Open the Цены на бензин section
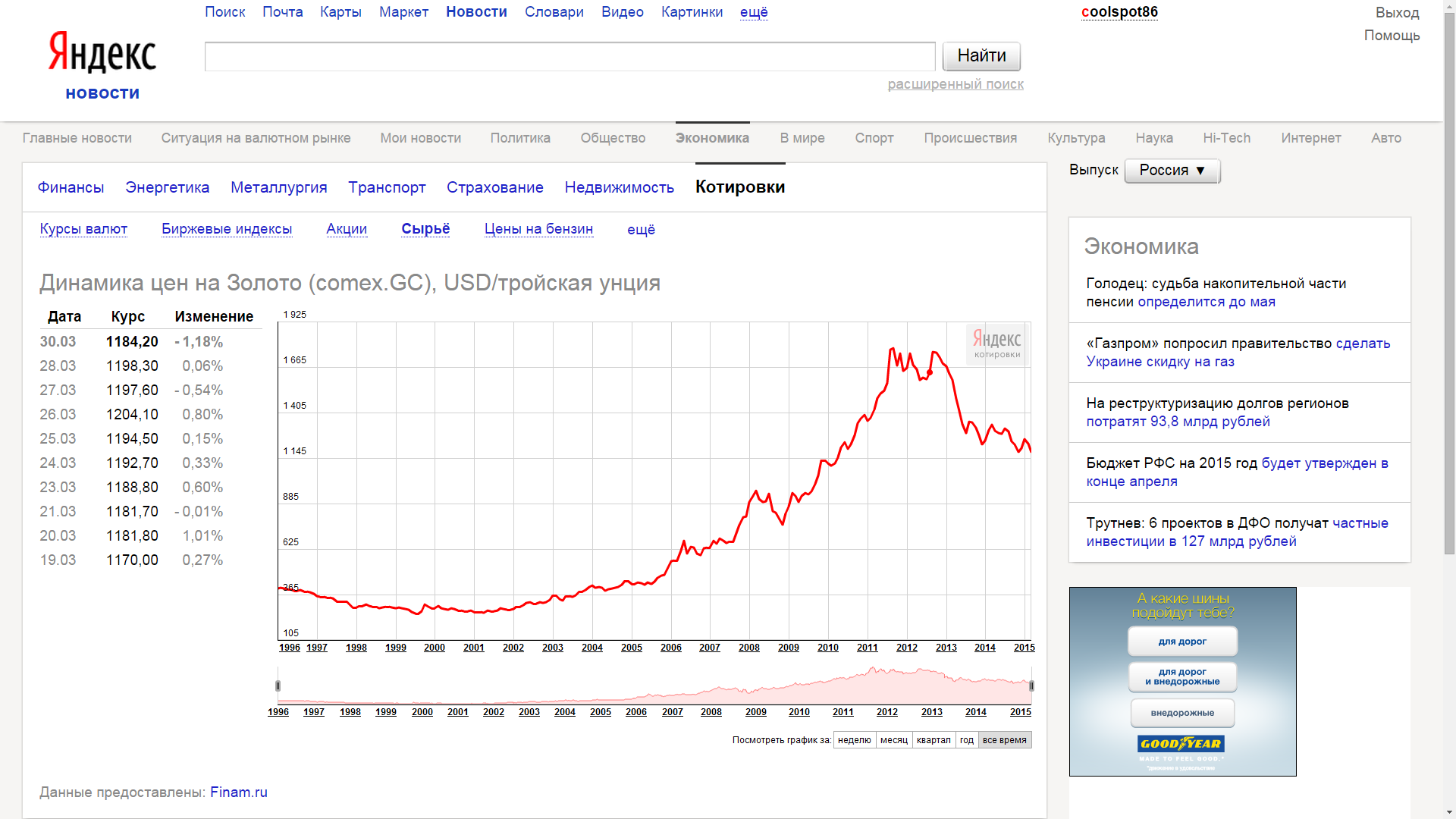 tap(538, 229)
